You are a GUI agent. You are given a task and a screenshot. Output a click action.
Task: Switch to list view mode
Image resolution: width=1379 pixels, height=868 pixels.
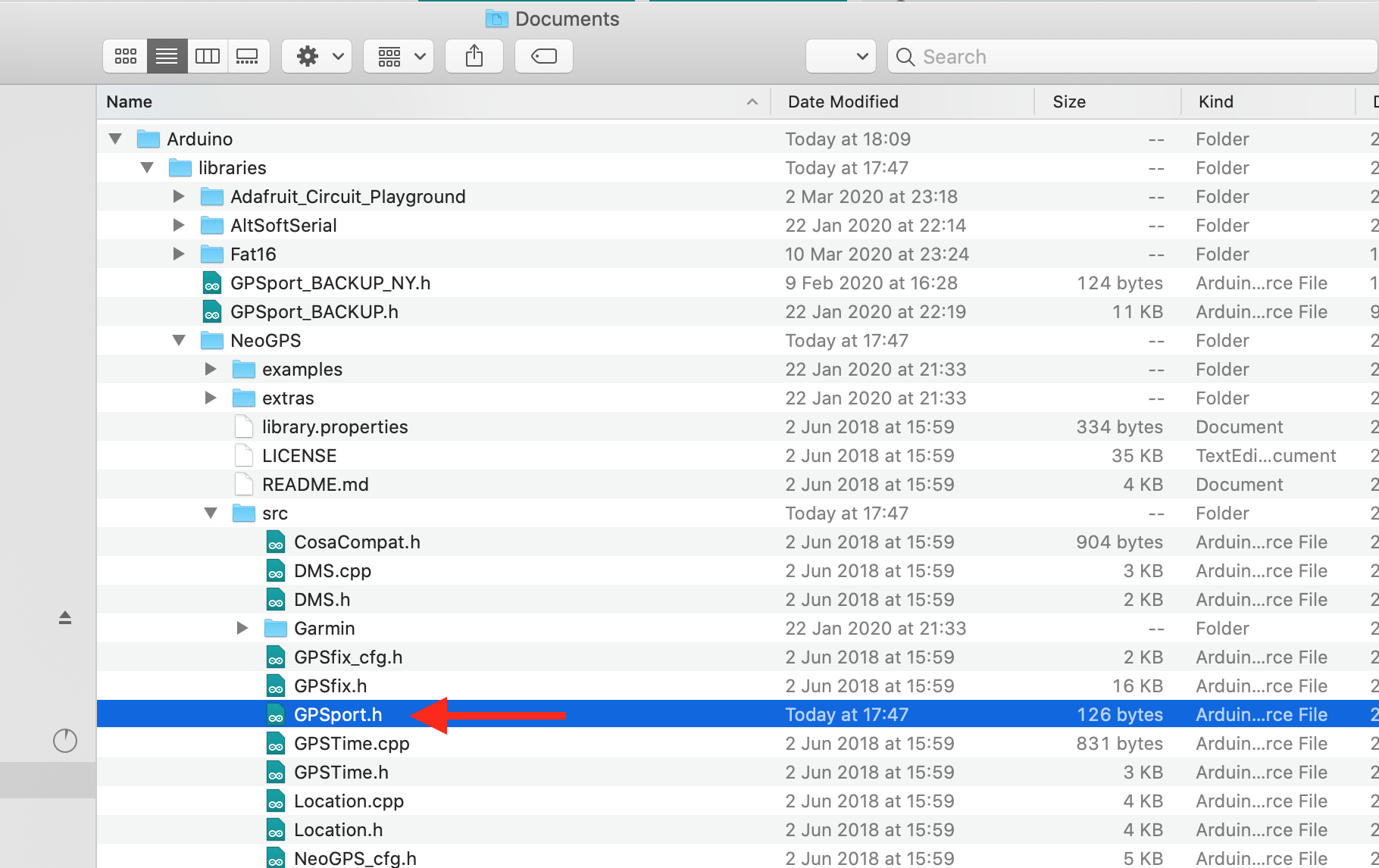[167, 57]
